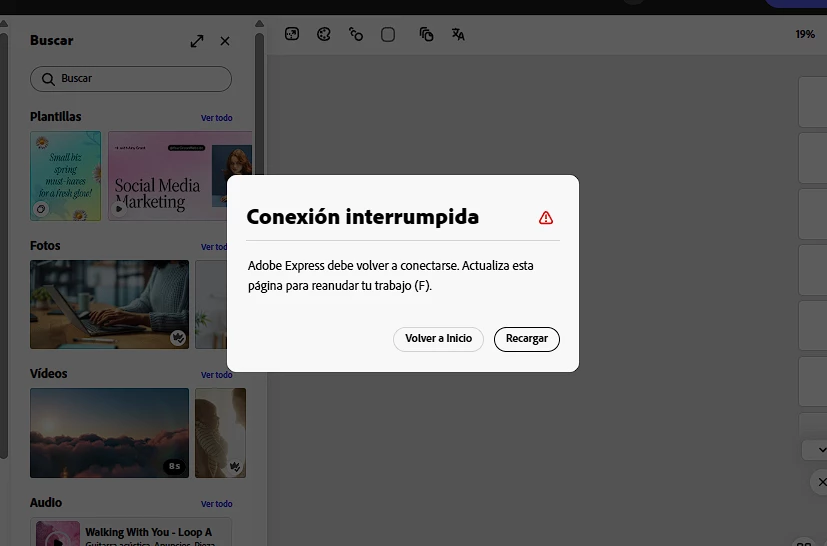Focus the Buscar search field

tap(131, 79)
